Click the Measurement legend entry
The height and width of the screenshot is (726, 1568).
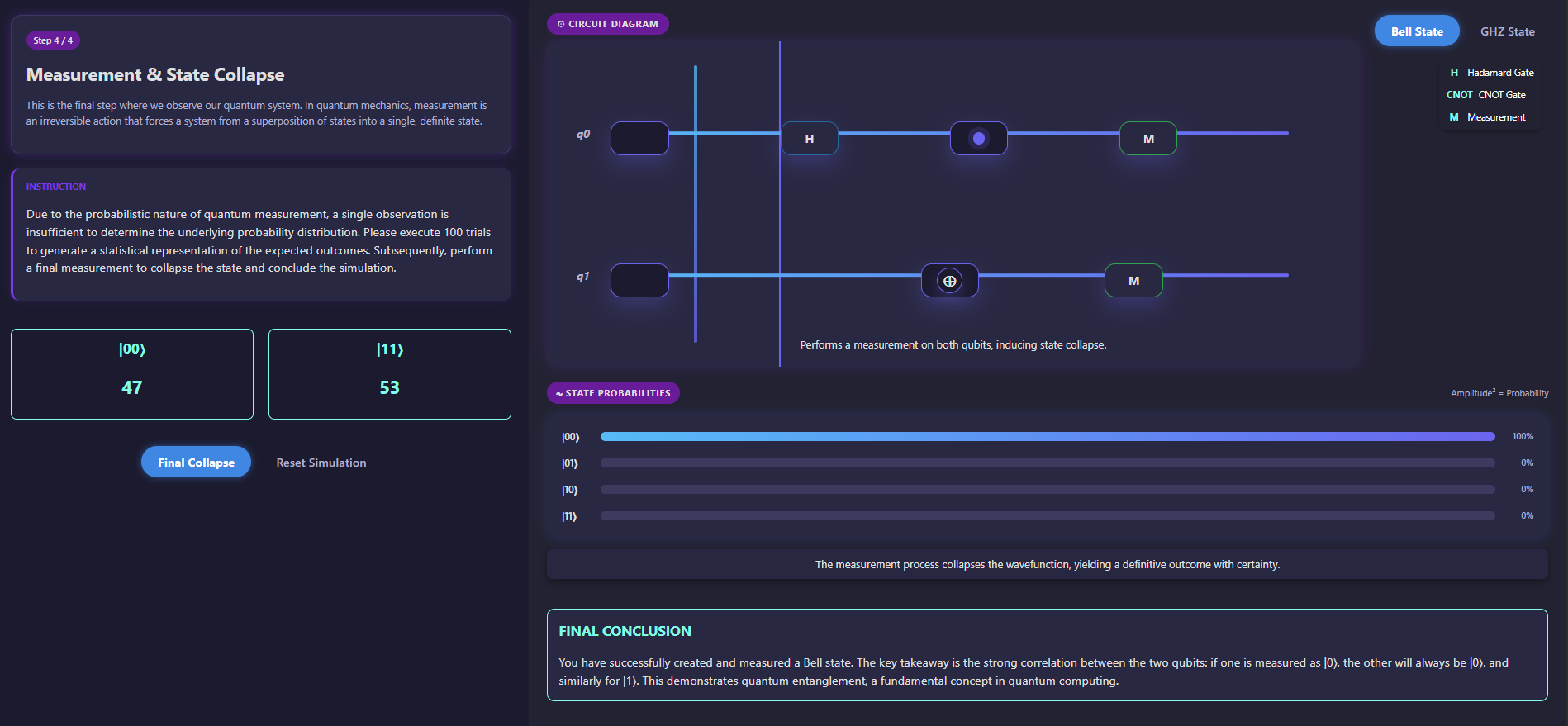point(1487,117)
